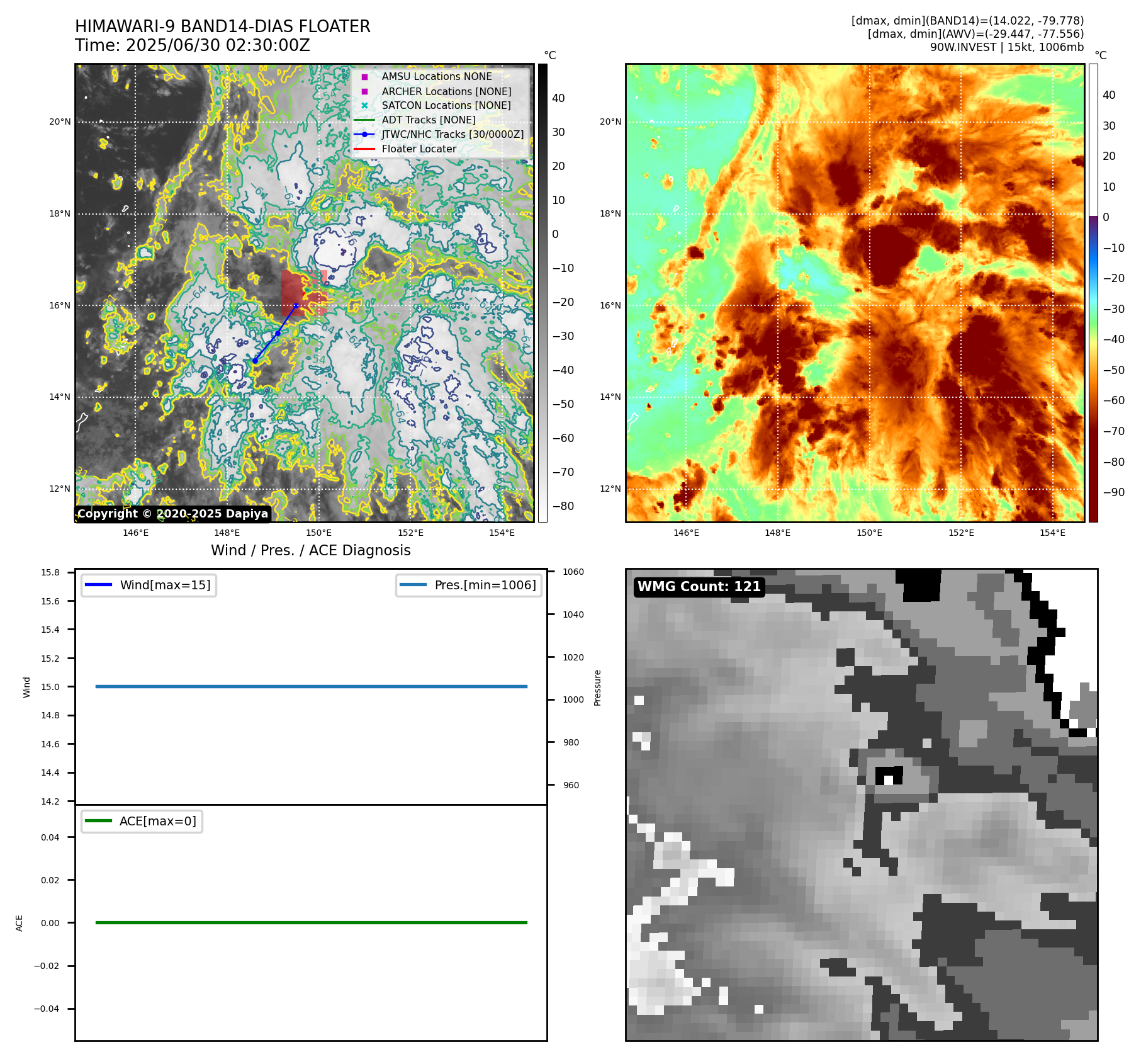
Task: Click the 12°N latitude label on right map
Action: point(610,489)
